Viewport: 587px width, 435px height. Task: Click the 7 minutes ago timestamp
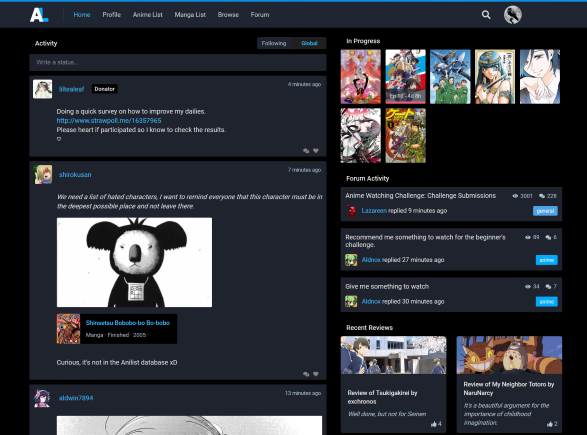[x=304, y=170]
